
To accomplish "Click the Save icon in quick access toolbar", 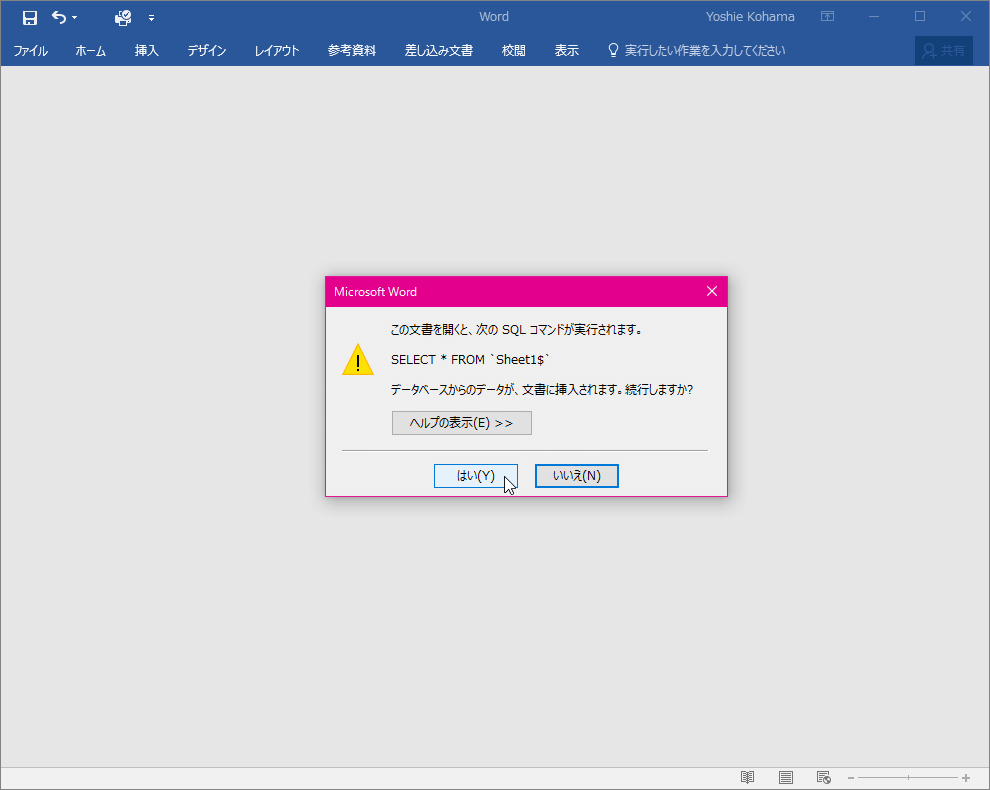I will pos(30,18).
